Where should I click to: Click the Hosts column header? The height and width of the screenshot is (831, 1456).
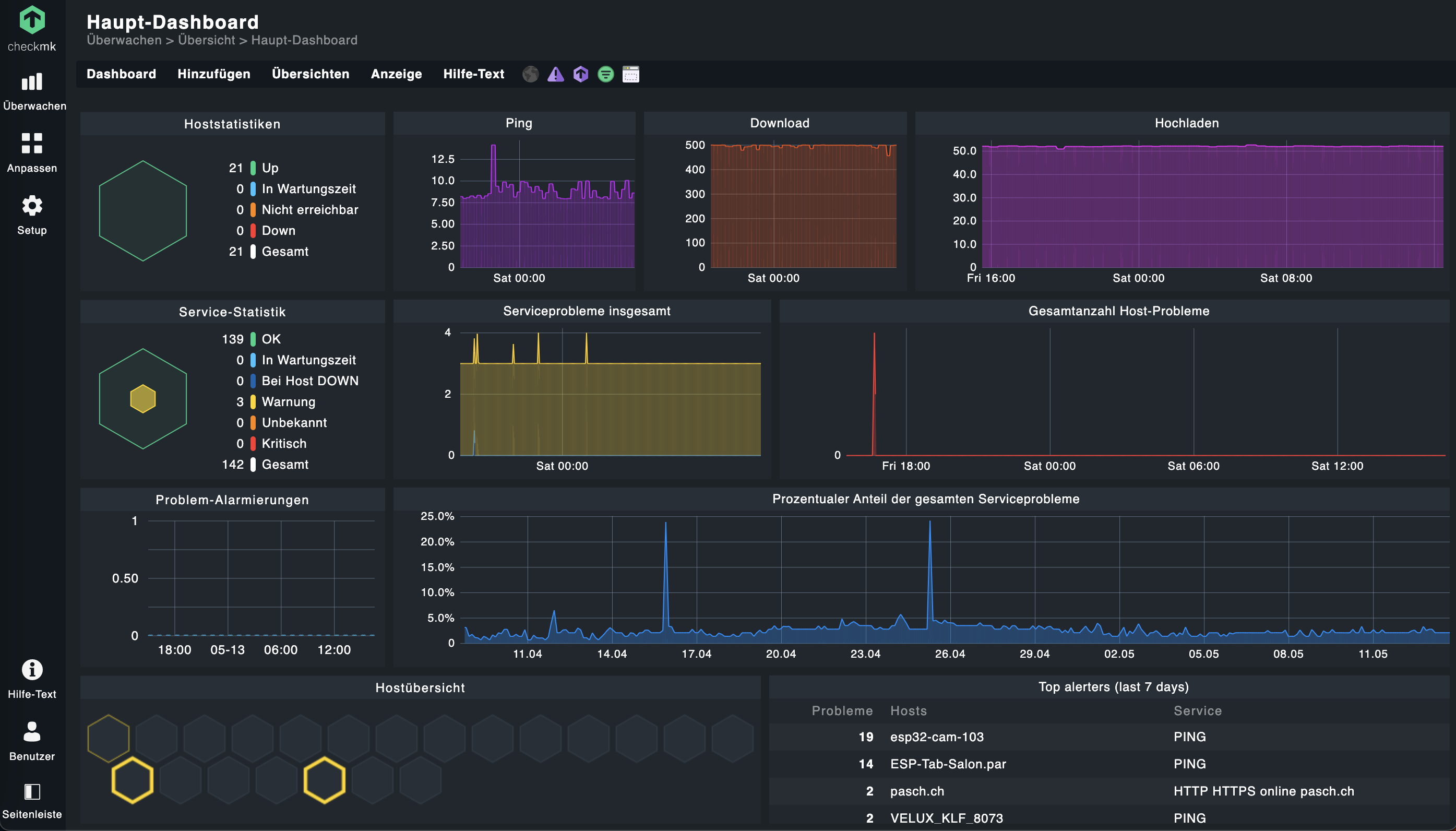point(908,711)
